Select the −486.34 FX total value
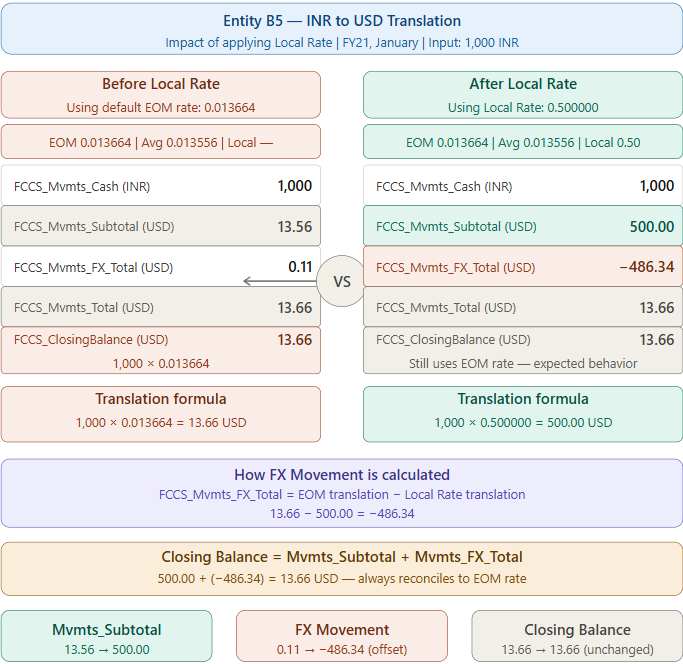The image size is (683, 664). click(646, 267)
